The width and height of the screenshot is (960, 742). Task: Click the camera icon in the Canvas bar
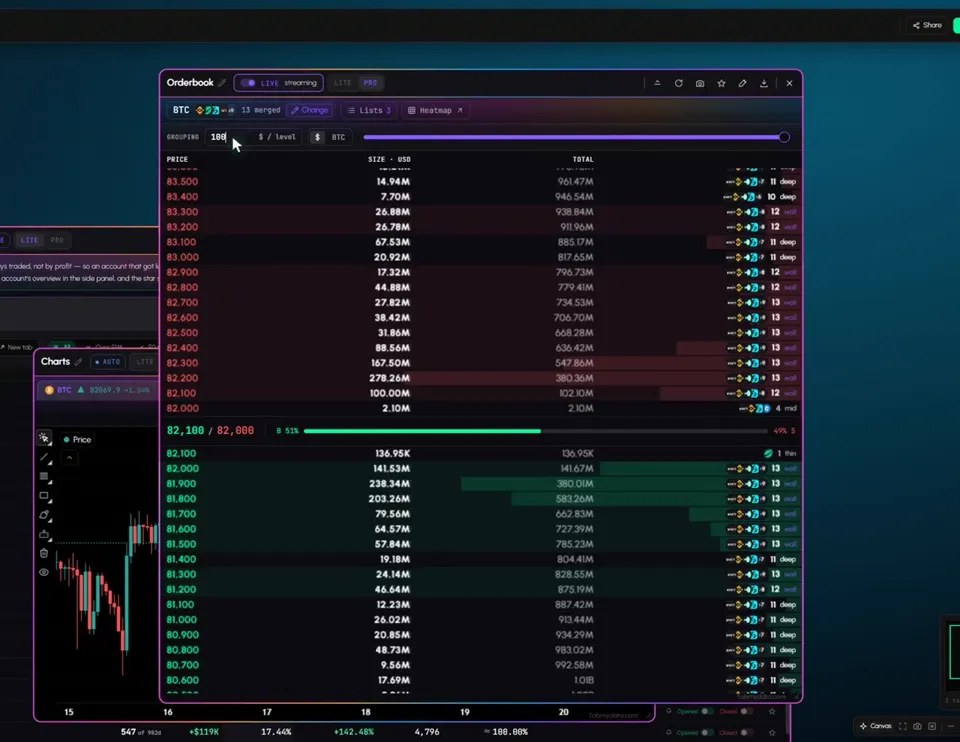917,726
